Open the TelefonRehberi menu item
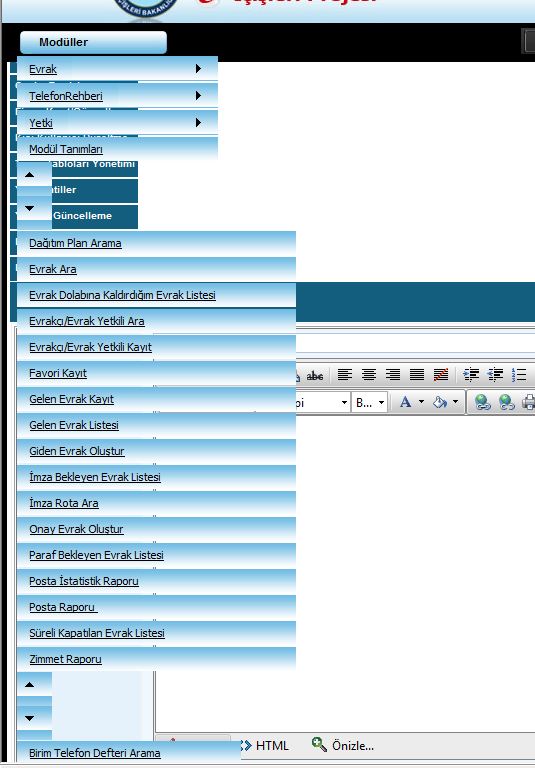The width and height of the screenshot is (535, 768). pos(117,96)
